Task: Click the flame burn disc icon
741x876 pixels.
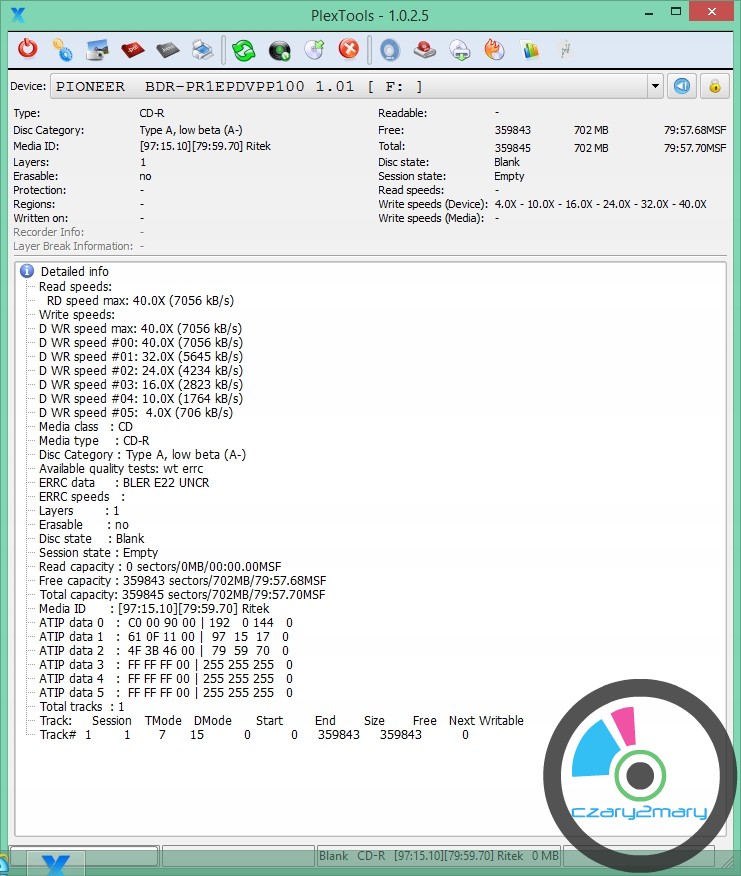Action: pos(494,49)
